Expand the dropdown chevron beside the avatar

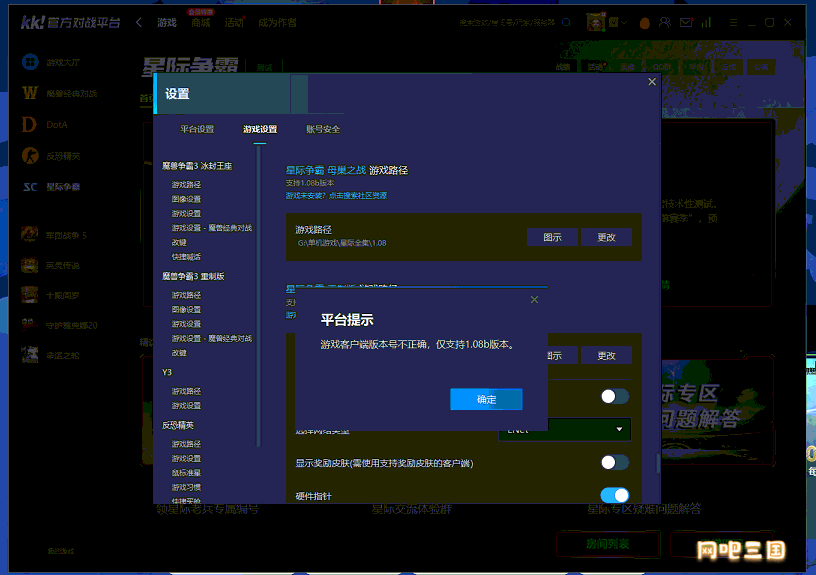click(623, 23)
